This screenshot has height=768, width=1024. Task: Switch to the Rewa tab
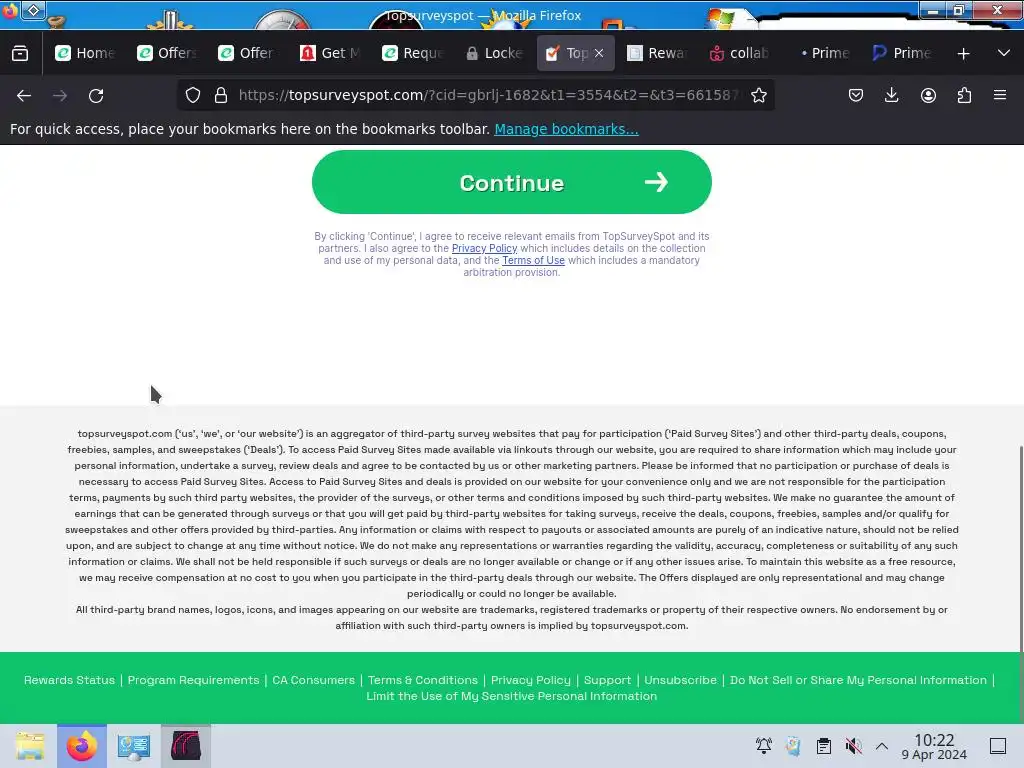point(657,53)
